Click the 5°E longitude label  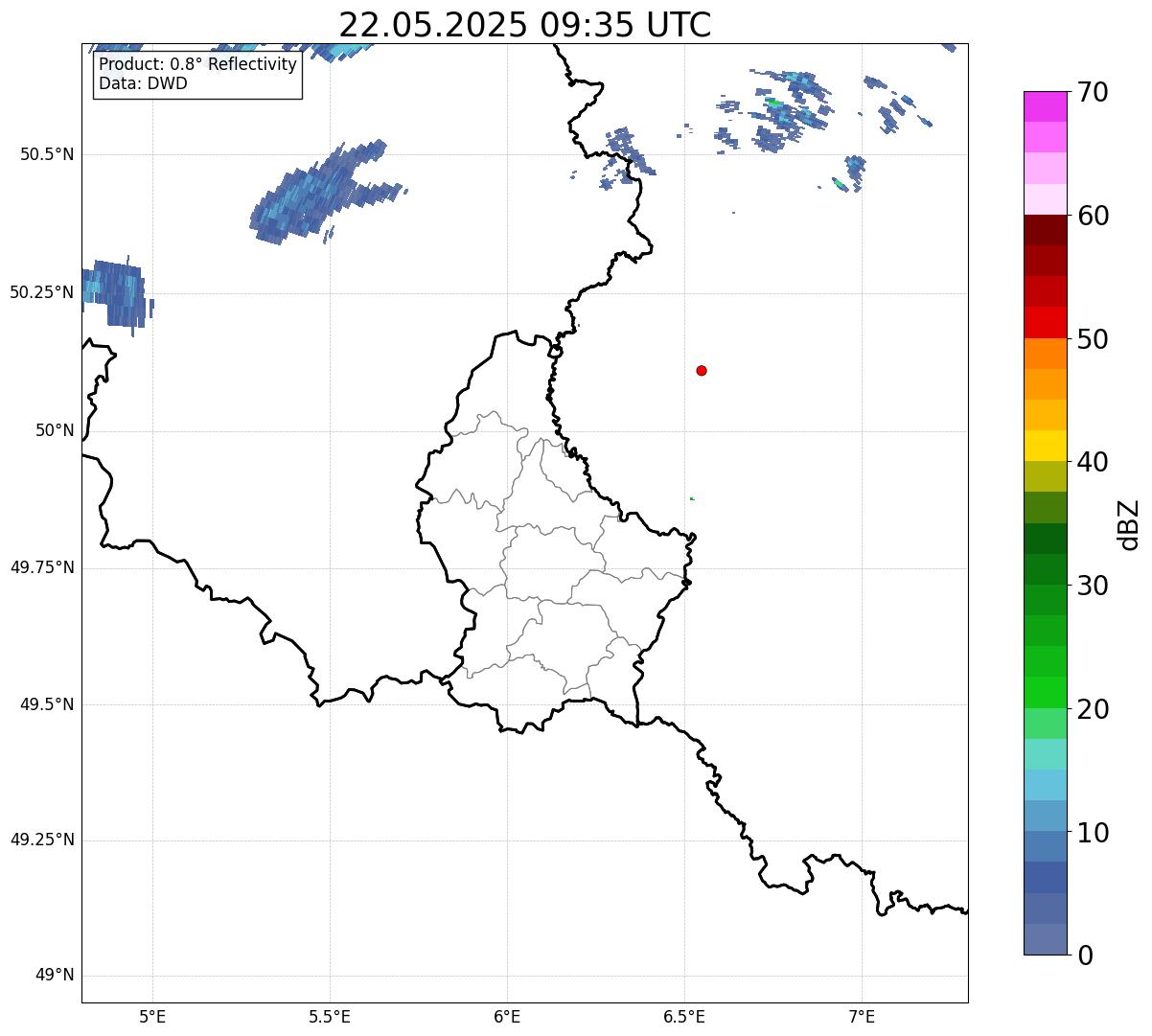coord(152,1016)
